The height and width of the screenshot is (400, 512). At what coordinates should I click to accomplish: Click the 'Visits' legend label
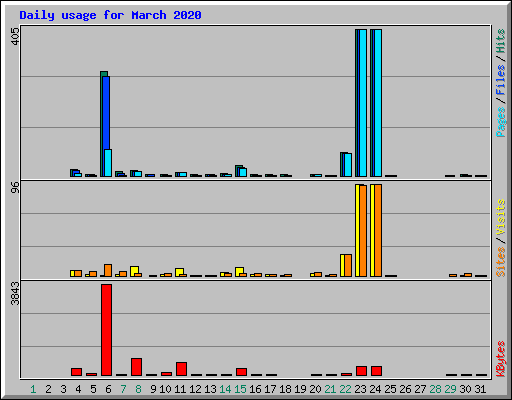pos(500,217)
